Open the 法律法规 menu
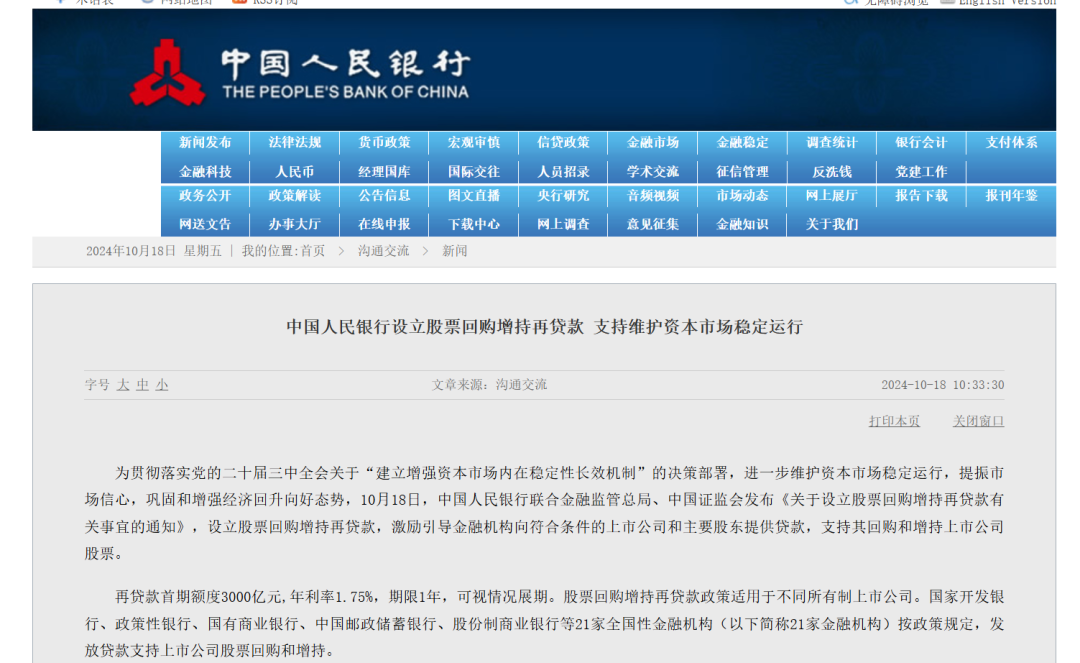The width and height of the screenshot is (1080, 663). point(295,143)
